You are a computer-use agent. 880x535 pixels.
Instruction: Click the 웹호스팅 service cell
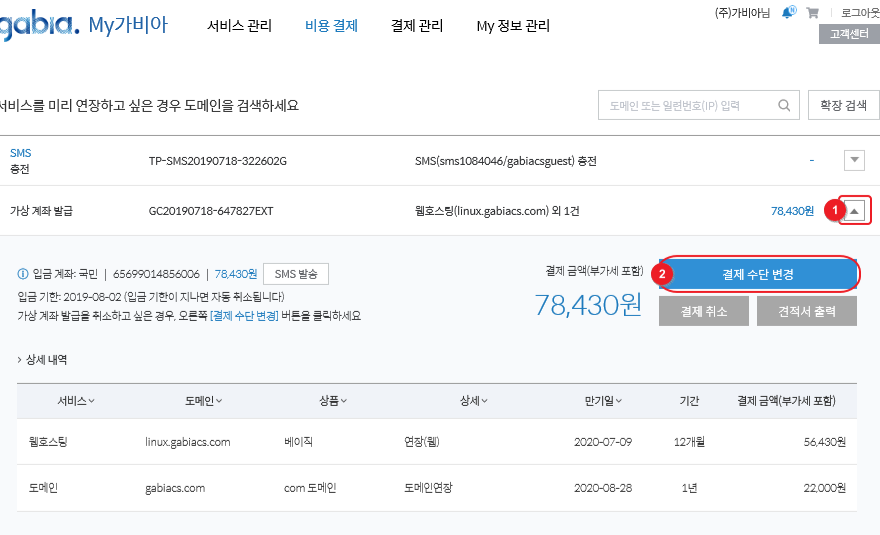[48, 442]
